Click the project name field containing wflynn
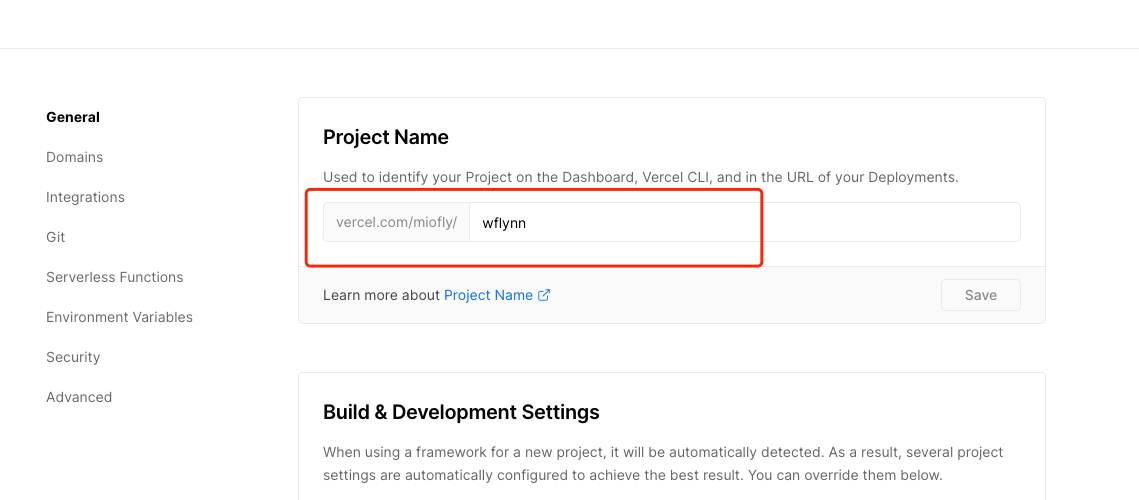Screen dimensions: 1139x500 click(745, 222)
